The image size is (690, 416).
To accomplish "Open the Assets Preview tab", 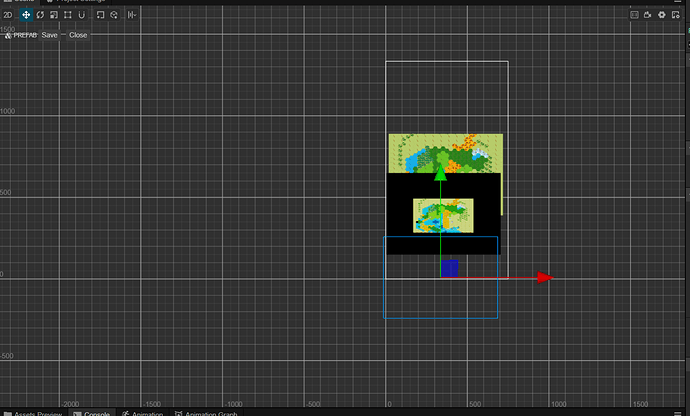I will point(33,413).
